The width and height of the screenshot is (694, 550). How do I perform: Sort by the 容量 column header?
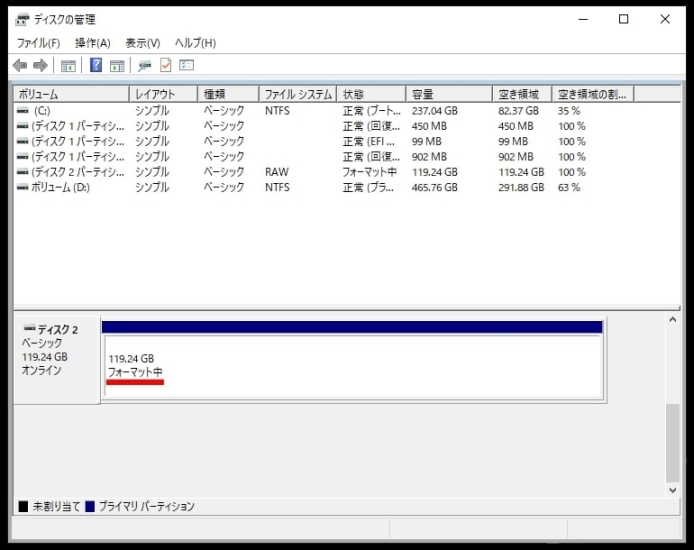pos(449,94)
